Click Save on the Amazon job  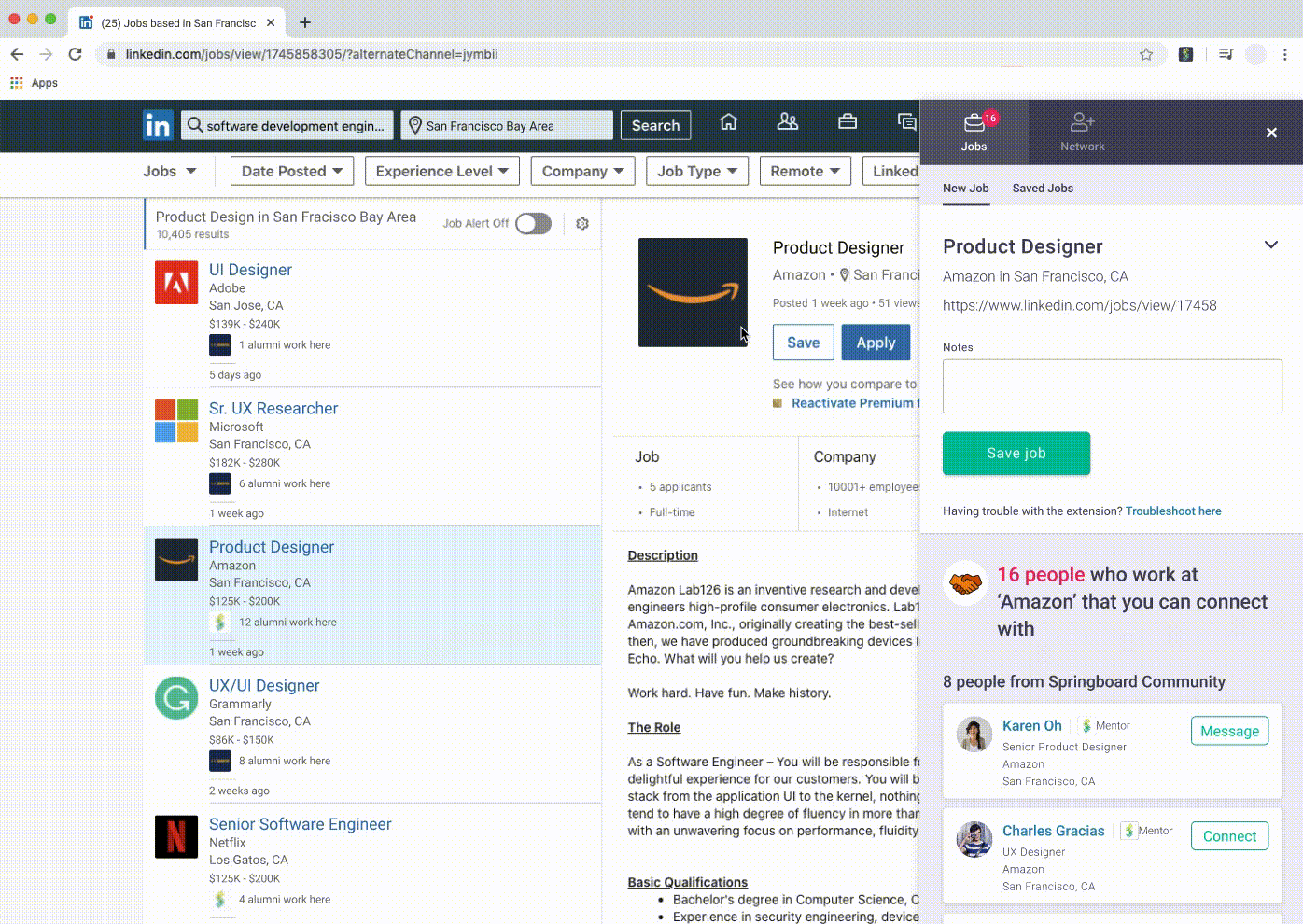(x=804, y=343)
